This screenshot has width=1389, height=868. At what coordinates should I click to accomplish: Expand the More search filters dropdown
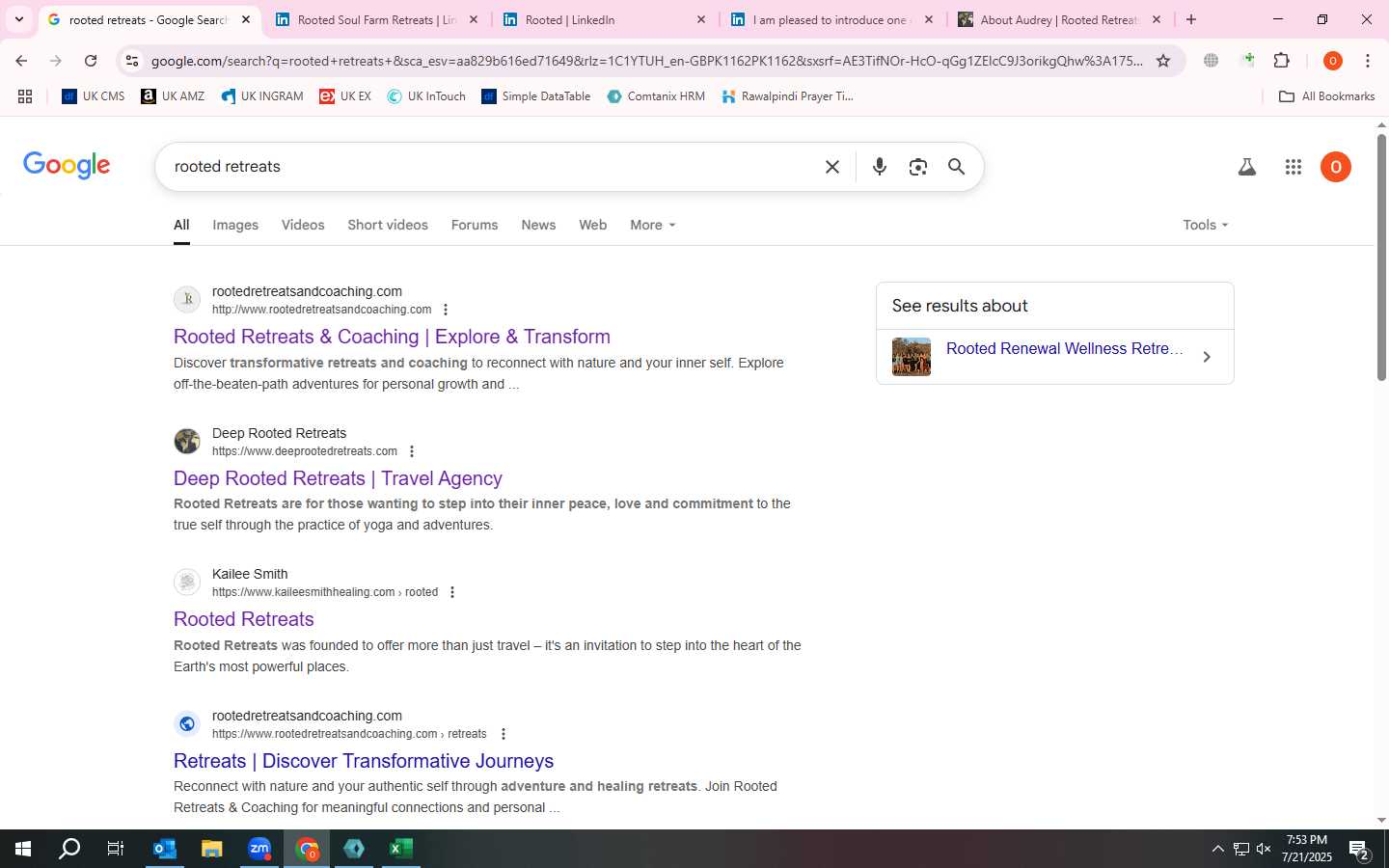(653, 225)
